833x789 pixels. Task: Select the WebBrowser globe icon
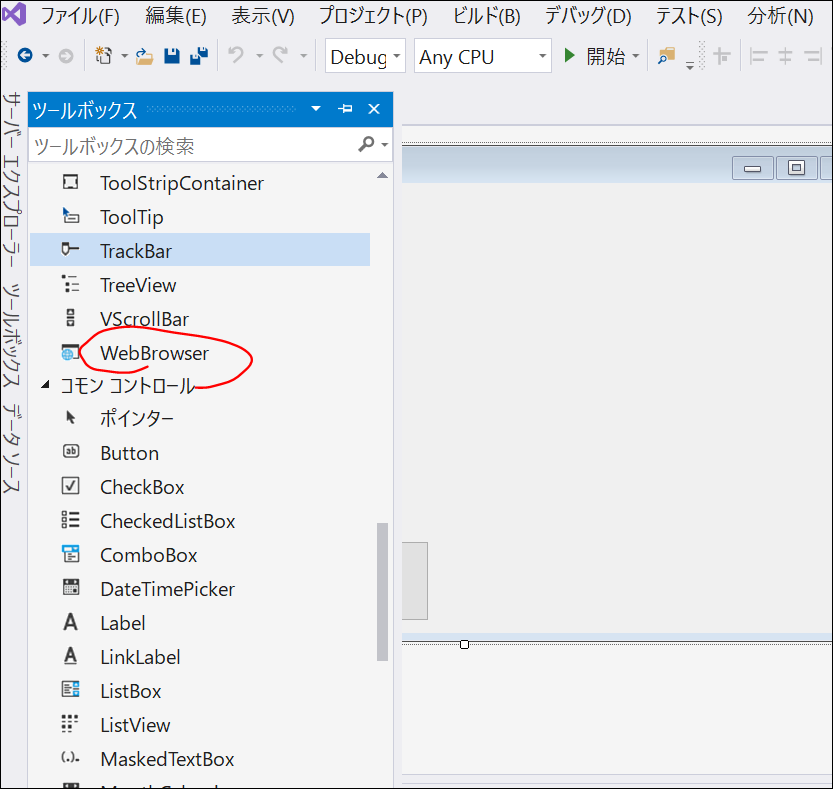[70, 352]
